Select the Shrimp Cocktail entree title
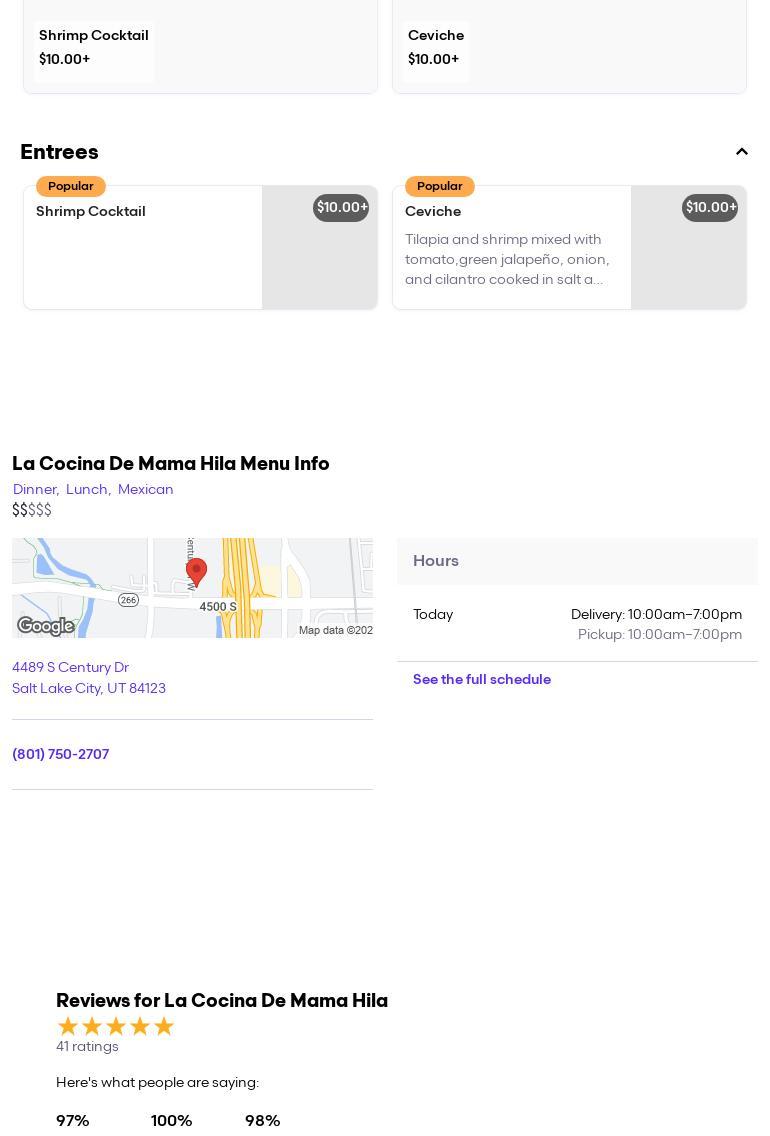The image size is (770, 1136). (x=91, y=212)
